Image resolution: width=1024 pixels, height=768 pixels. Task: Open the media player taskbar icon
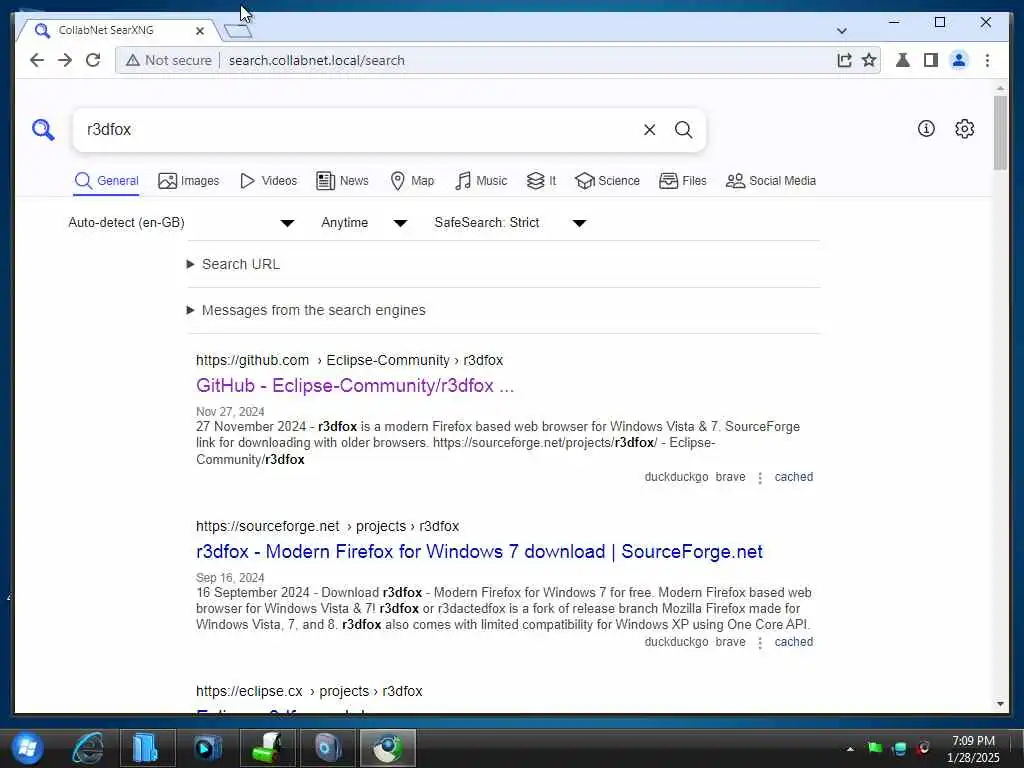click(x=208, y=748)
